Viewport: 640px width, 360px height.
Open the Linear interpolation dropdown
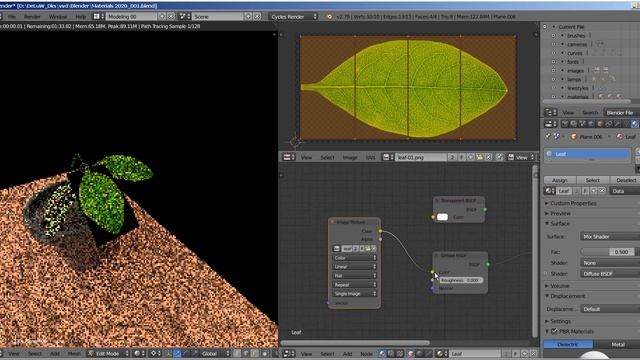point(354,267)
